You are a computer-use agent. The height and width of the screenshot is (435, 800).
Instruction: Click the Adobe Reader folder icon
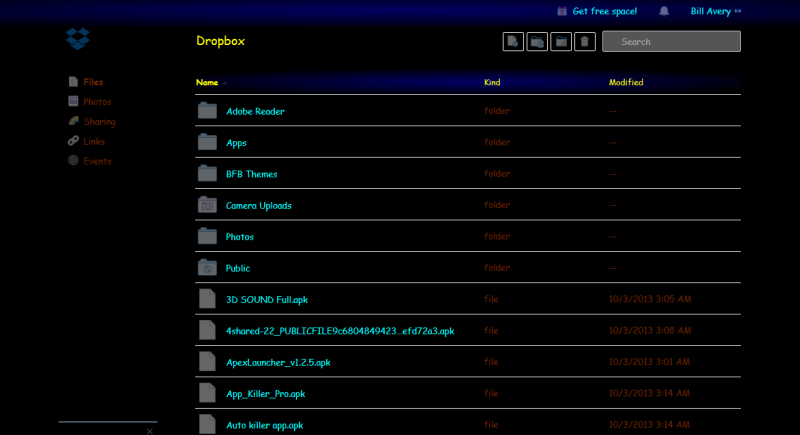(207, 110)
